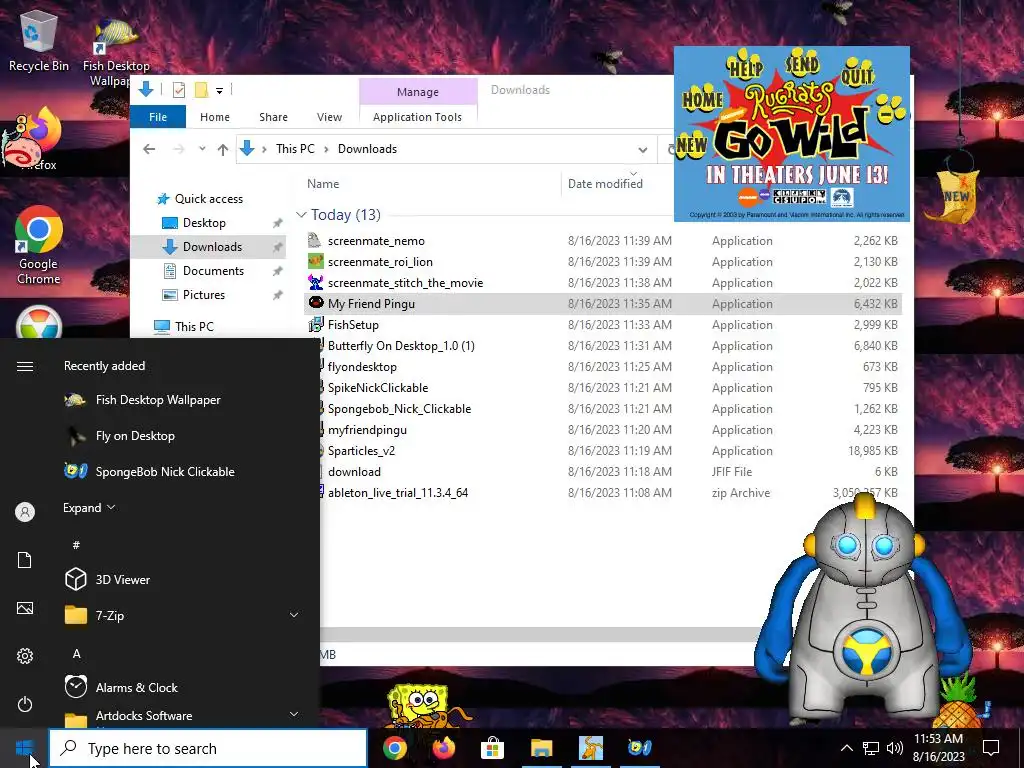Click the taskbar clock and date
This screenshot has height=768, width=1024.
938,748
